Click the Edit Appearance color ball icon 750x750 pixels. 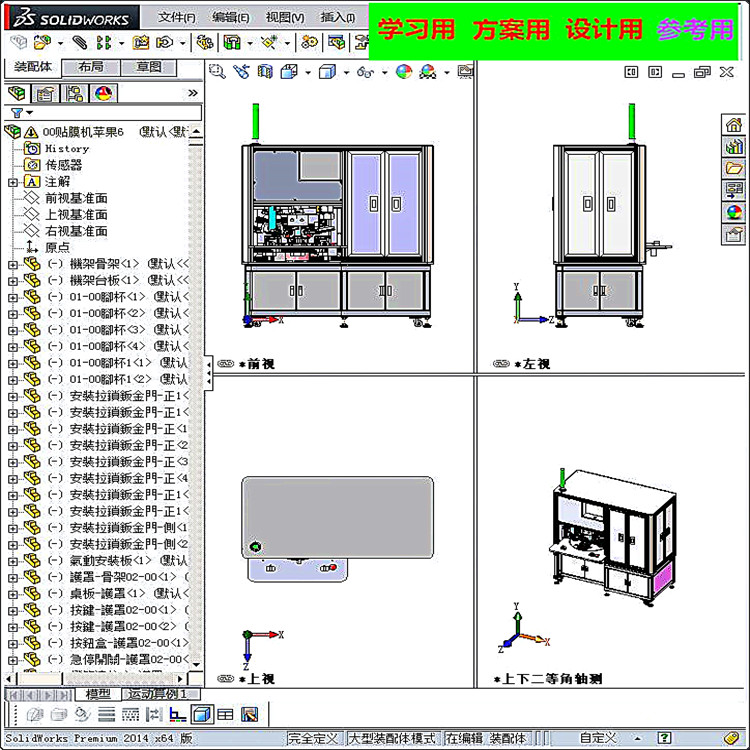point(404,72)
